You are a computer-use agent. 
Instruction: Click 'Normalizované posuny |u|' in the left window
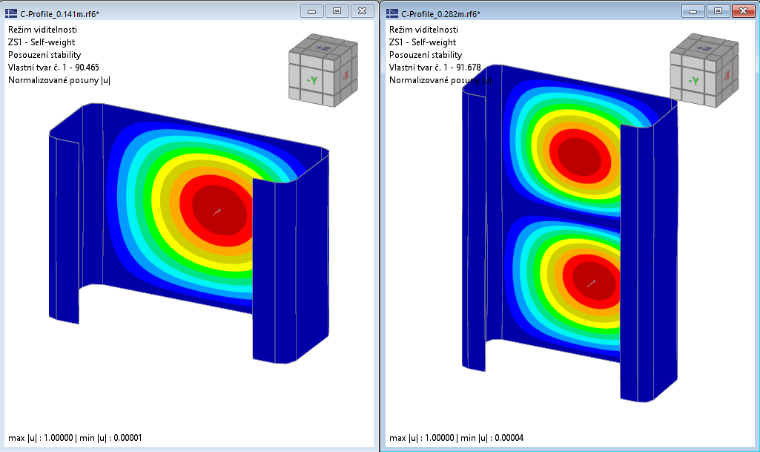click(x=60, y=80)
